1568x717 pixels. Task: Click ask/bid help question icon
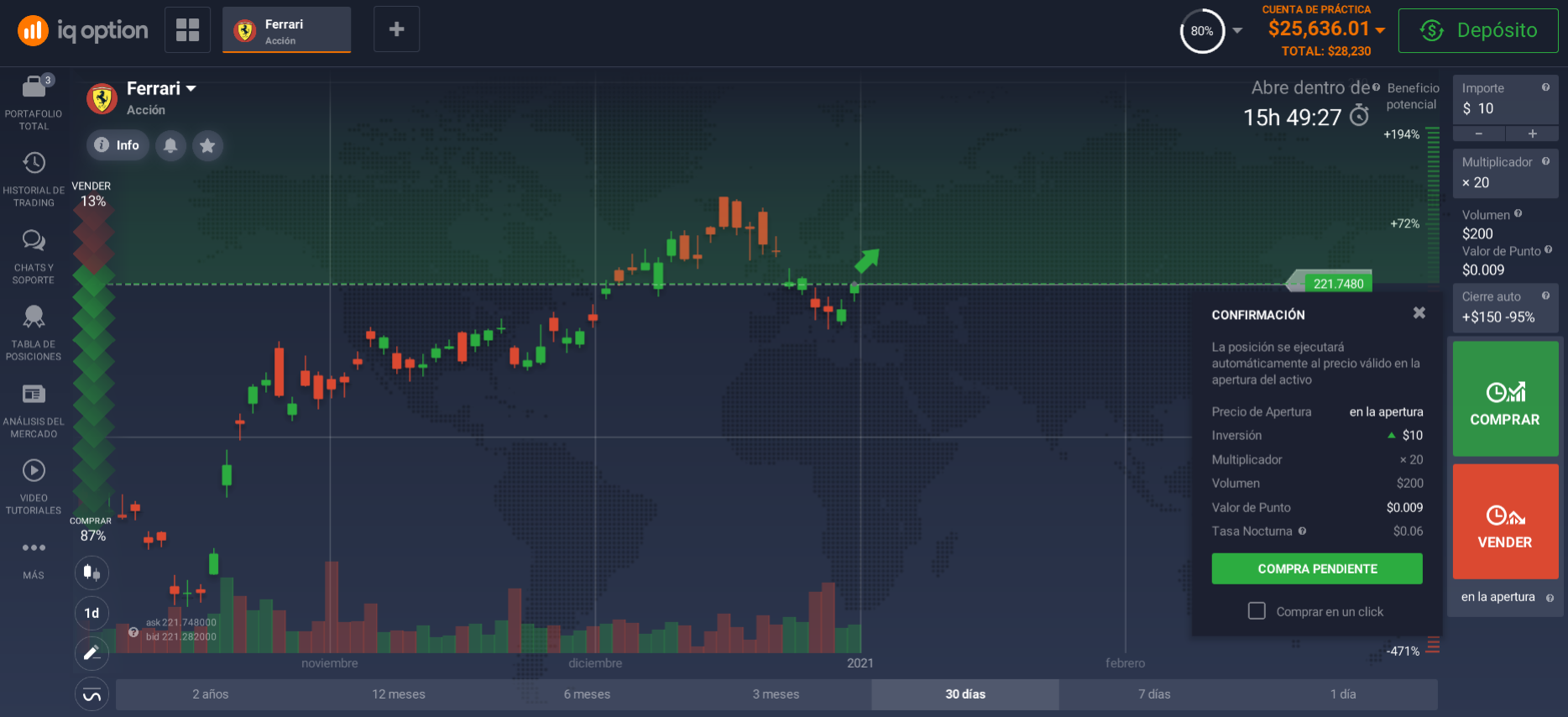pos(133,632)
